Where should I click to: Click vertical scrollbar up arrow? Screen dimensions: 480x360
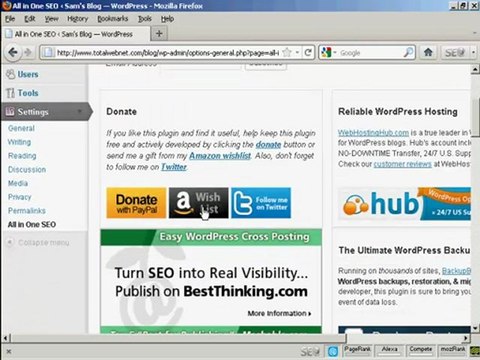(475, 69)
